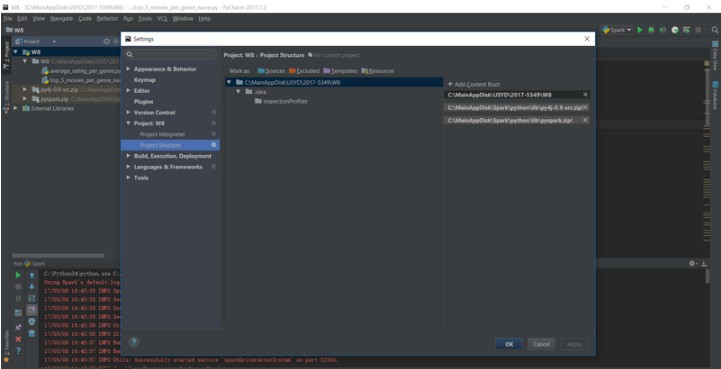Click the magnifier Search Everywhere icon

[x=715, y=30]
